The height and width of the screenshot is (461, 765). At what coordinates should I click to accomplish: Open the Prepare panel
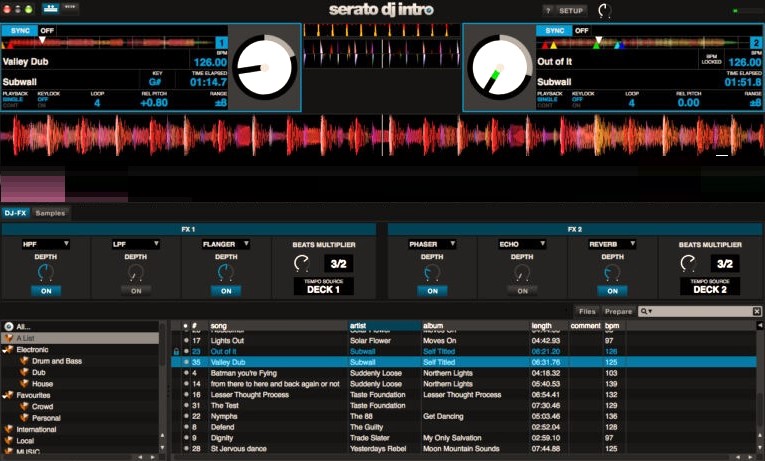tap(618, 311)
